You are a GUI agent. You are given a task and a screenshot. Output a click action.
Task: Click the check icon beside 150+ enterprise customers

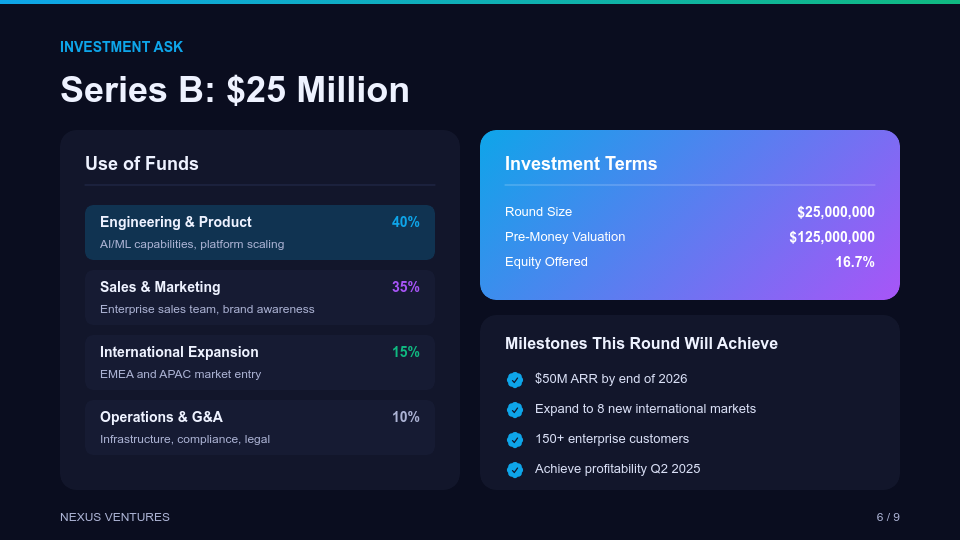click(x=515, y=440)
